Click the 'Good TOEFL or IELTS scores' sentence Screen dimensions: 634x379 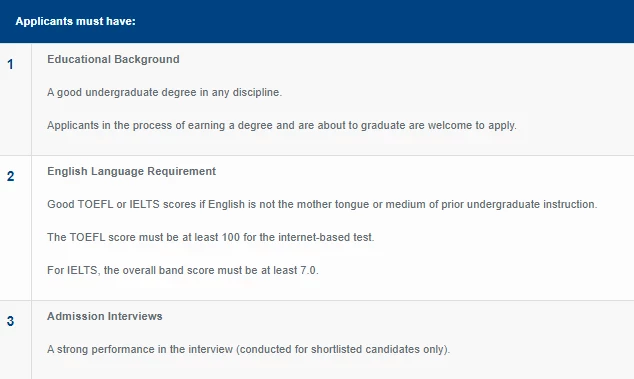[322, 204]
